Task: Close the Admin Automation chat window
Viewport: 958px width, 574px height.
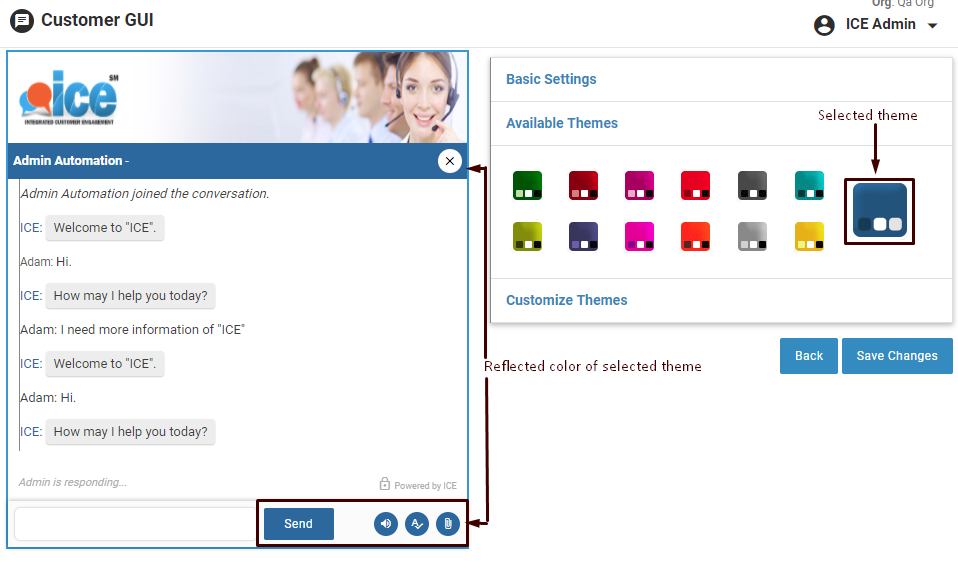Action: (x=449, y=161)
